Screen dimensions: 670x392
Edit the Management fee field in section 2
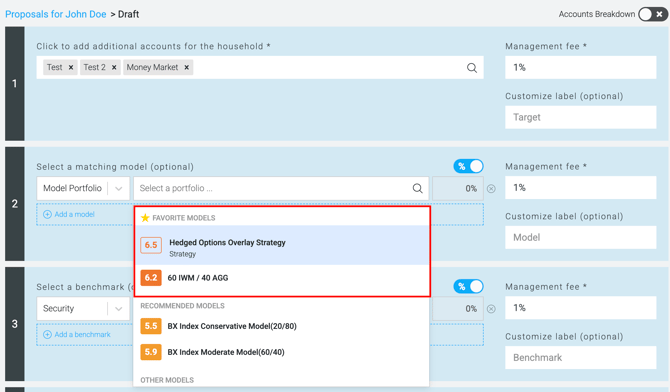pos(580,187)
